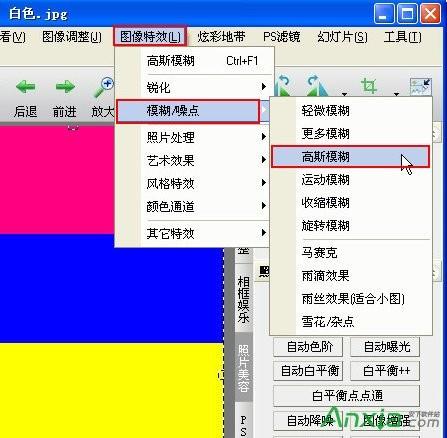This screenshot has height=438, width=447.
Task: Click the blue band of the image
Action: pyautogui.click(x=112, y=289)
